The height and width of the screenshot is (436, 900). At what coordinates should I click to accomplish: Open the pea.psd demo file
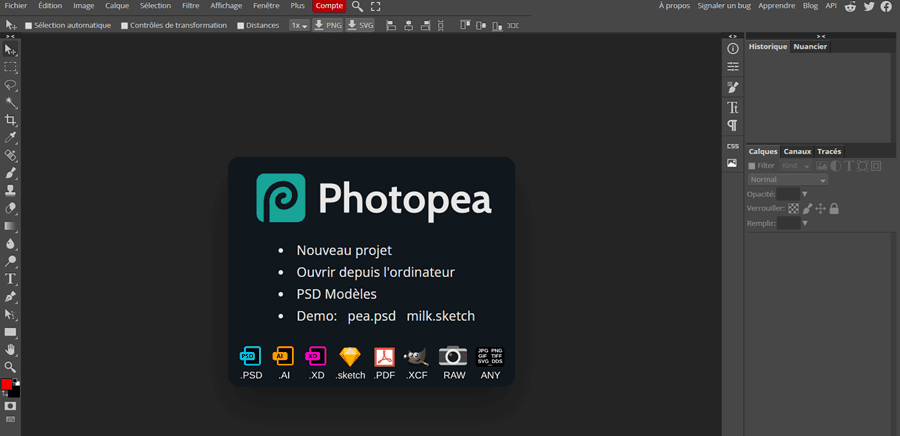[x=372, y=316]
